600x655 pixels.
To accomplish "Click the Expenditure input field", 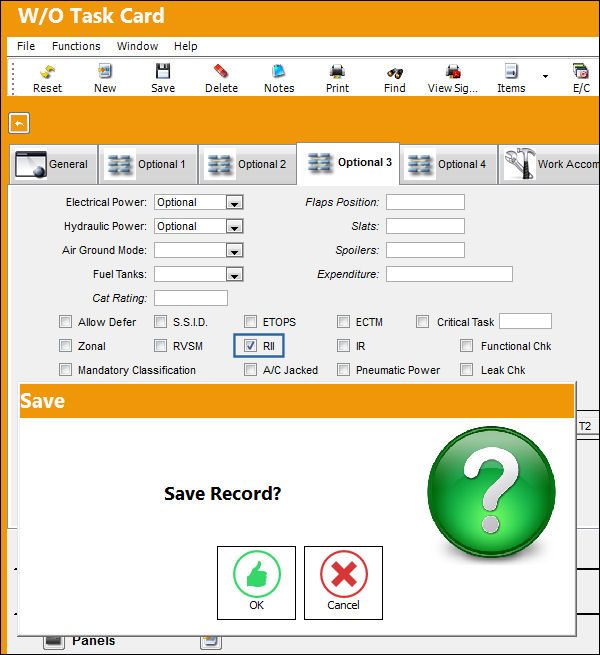I will 449,274.
